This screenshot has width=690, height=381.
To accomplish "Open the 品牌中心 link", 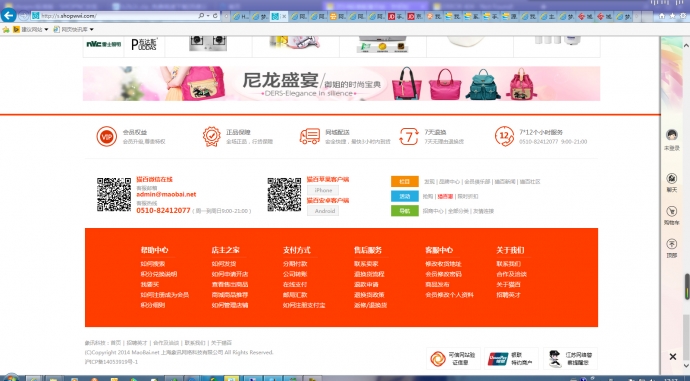I will (449, 182).
